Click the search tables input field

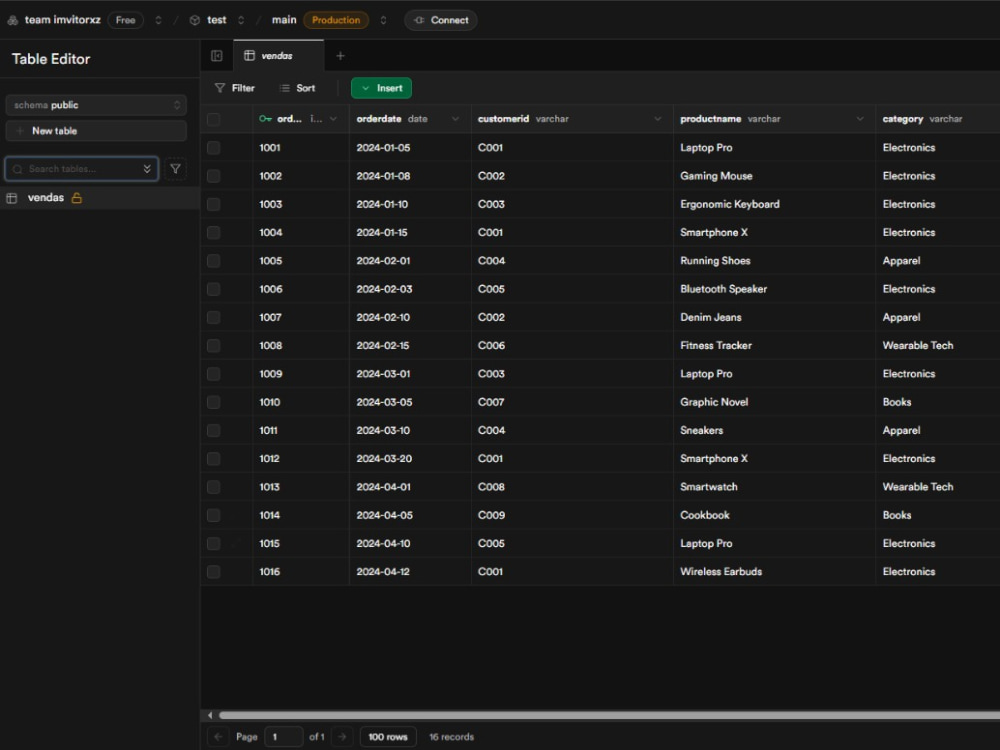click(x=82, y=169)
